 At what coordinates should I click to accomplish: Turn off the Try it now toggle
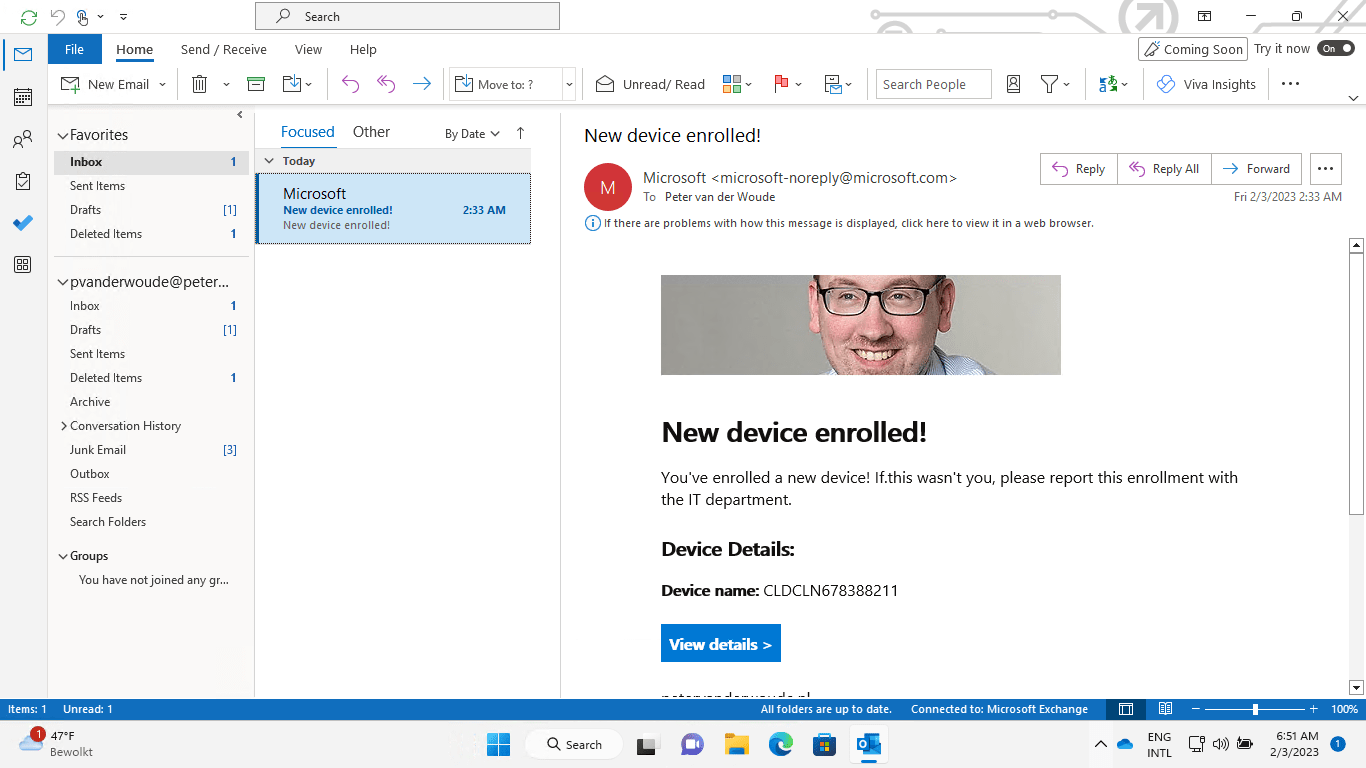pyautogui.click(x=1335, y=48)
